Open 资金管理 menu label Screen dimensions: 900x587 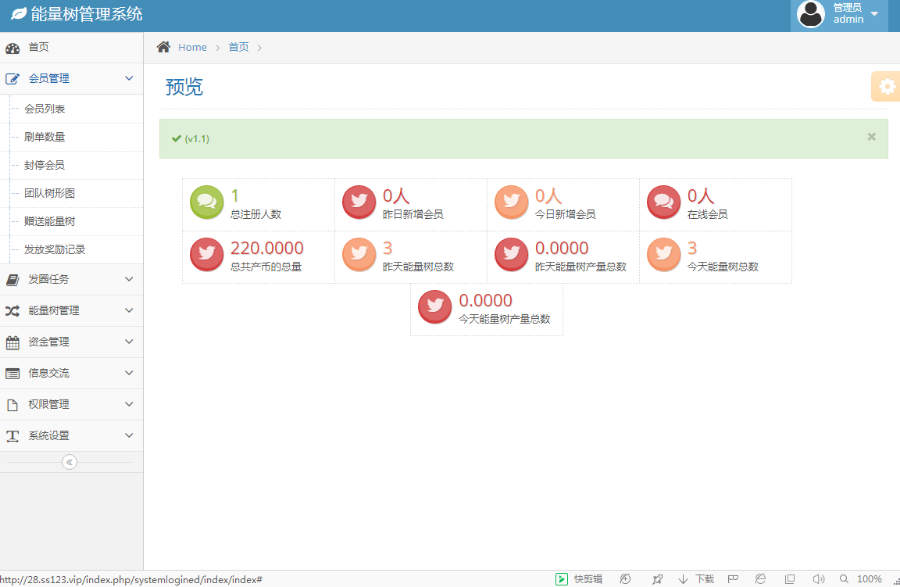coord(49,341)
